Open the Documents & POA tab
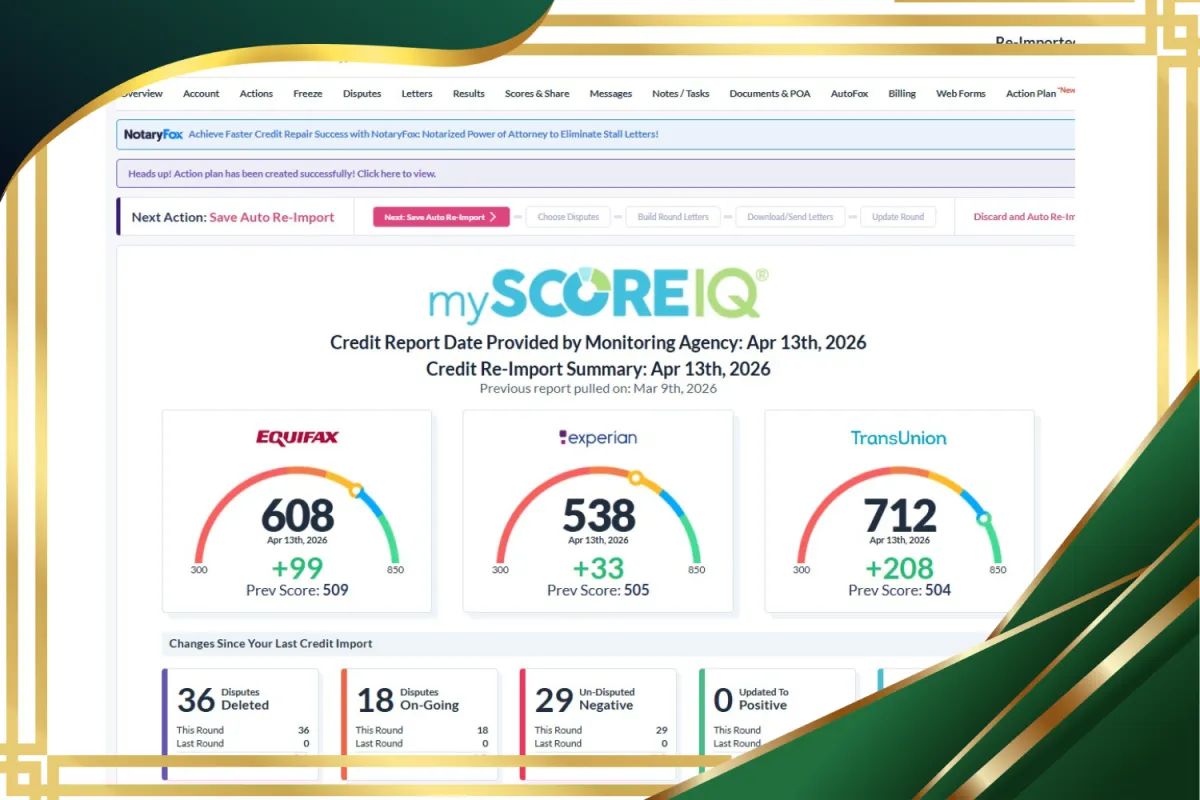The height and width of the screenshot is (800, 1200). click(x=770, y=93)
